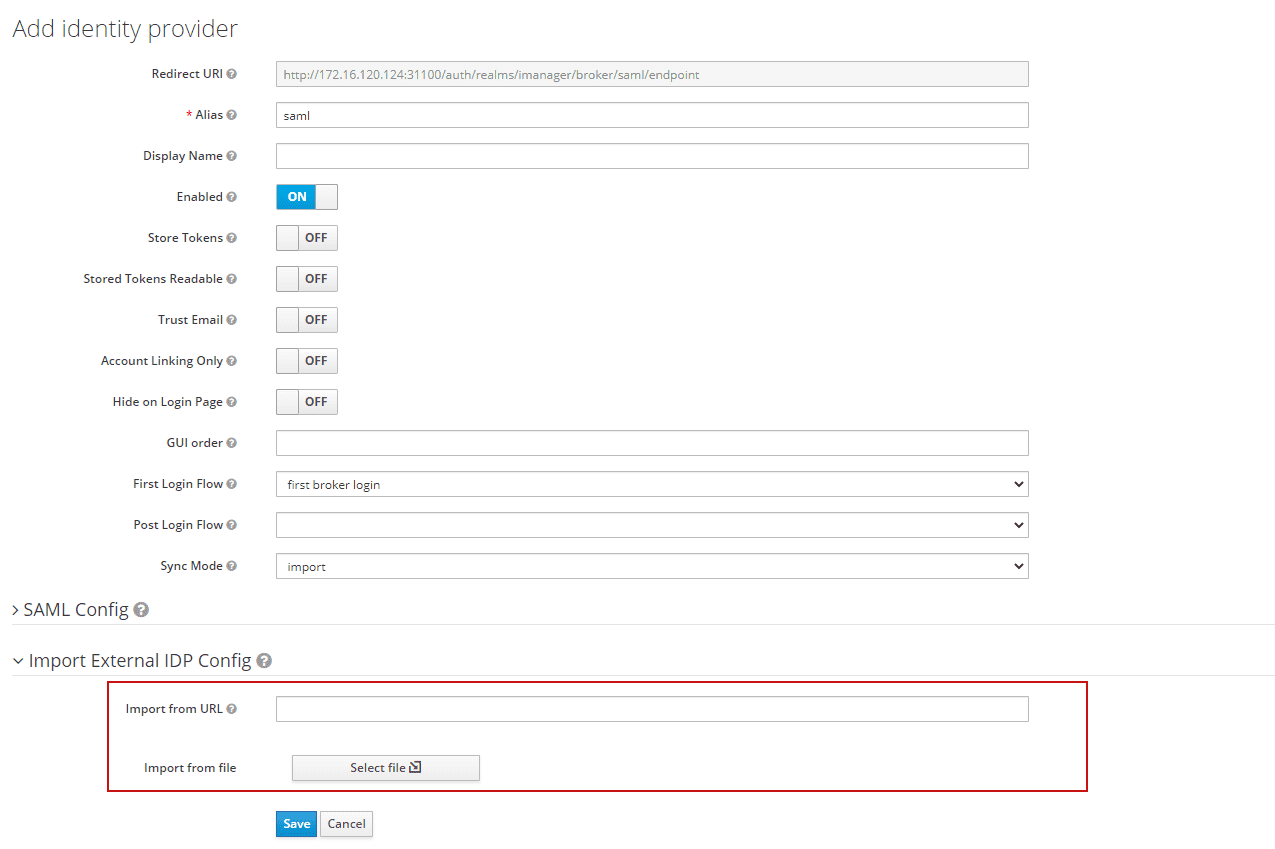Open the help icon beside Stored Tokens Readable
Viewport: 1275px width, 849px height.
[232, 279]
